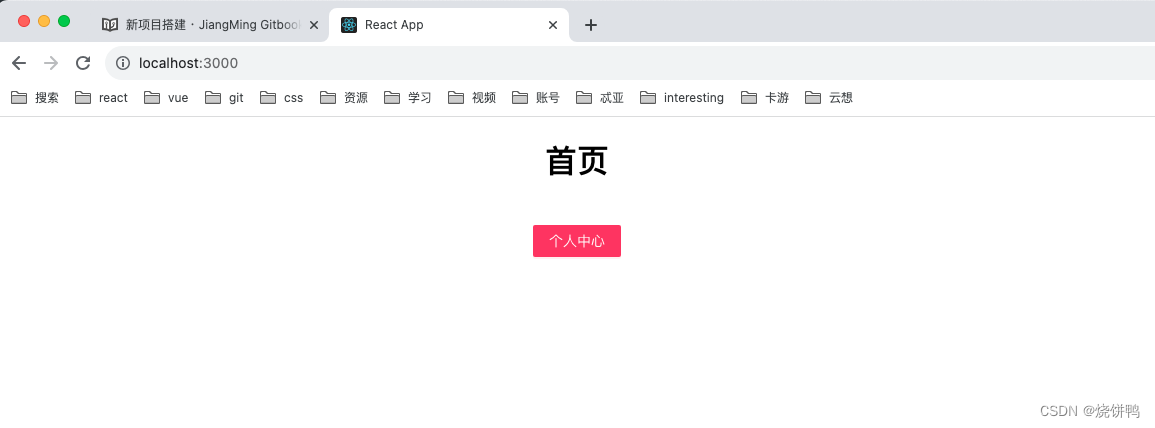Screen dimensions: 1155x428
Task: Click the 个人中心 button
Action: tap(577, 241)
